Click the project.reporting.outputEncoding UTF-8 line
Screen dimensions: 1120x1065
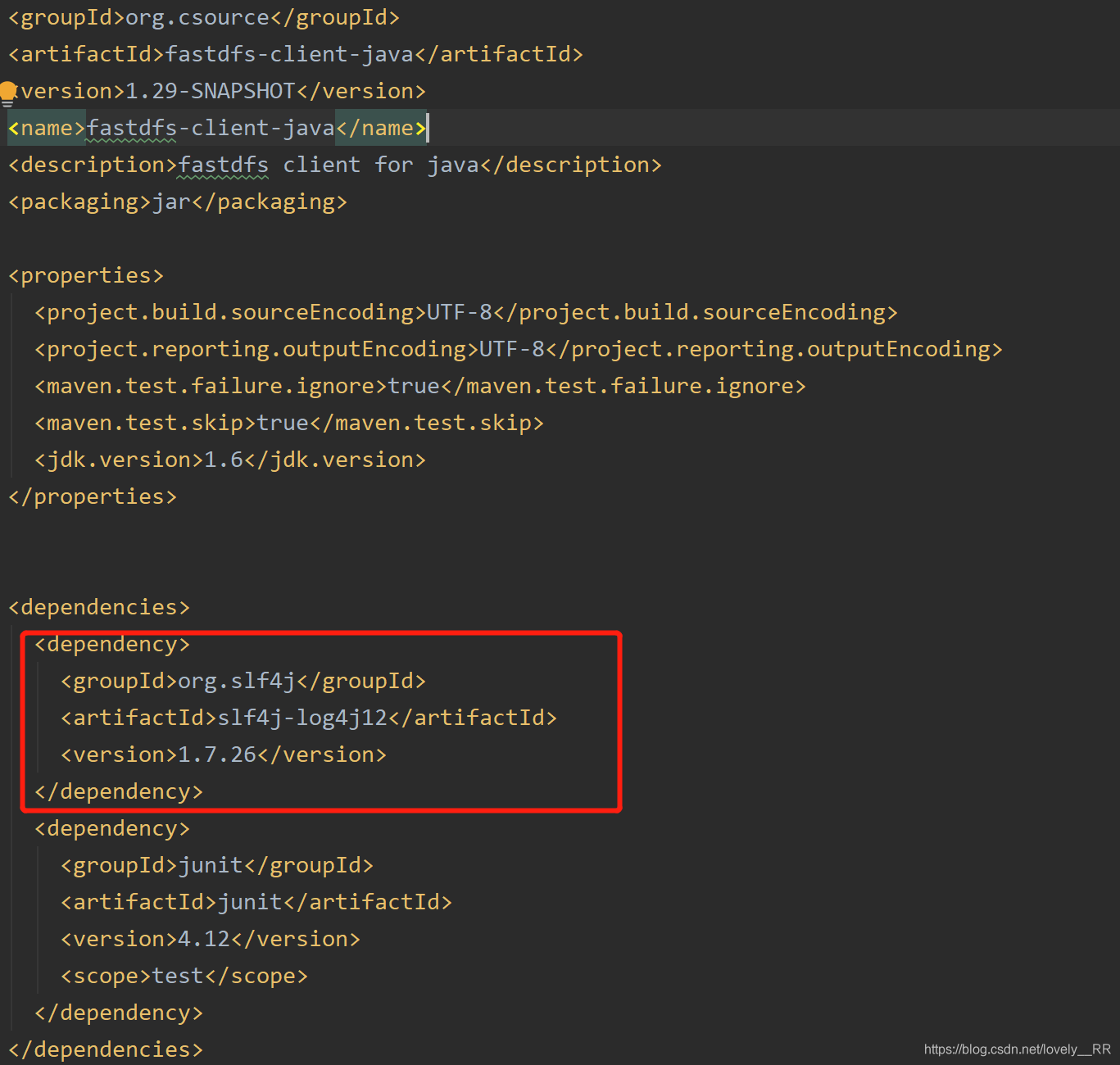[519, 349]
